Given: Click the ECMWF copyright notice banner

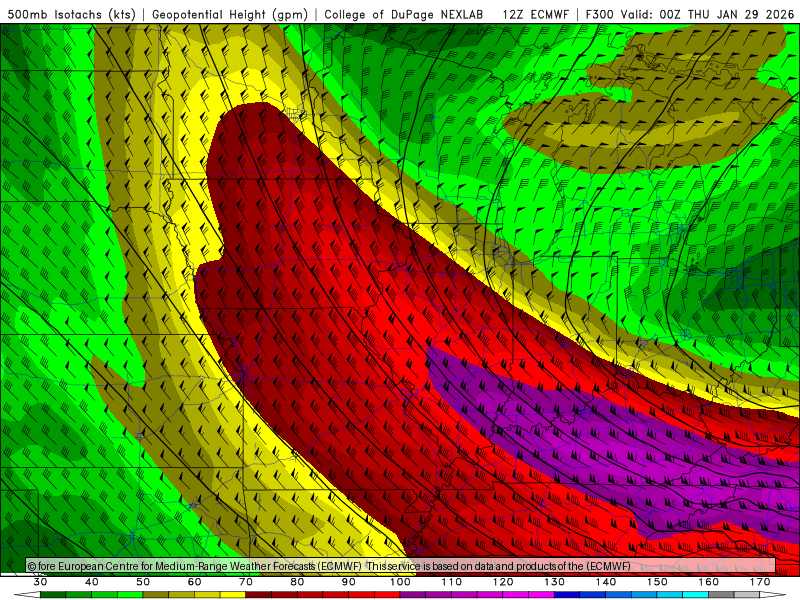Looking at the screenshot, I should coord(401,566).
